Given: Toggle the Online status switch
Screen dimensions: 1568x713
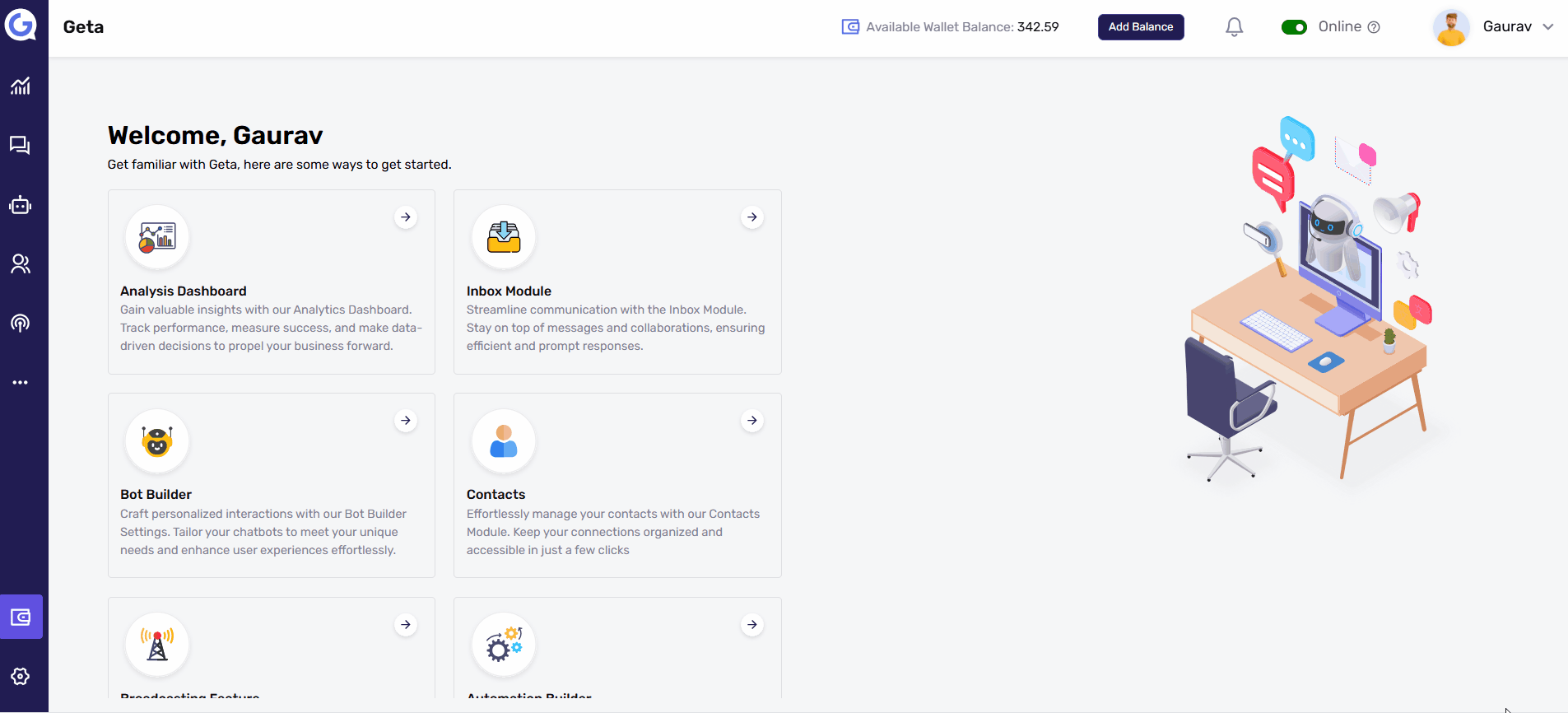Looking at the screenshot, I should click(1294, 27).
